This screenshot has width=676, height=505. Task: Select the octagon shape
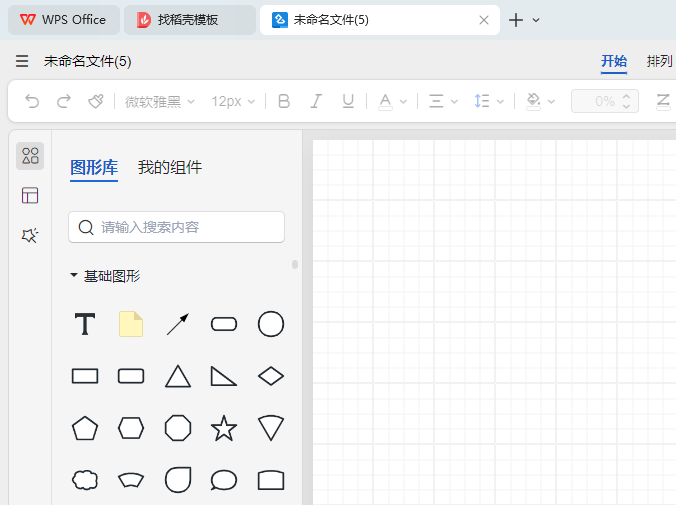point(178,428)
